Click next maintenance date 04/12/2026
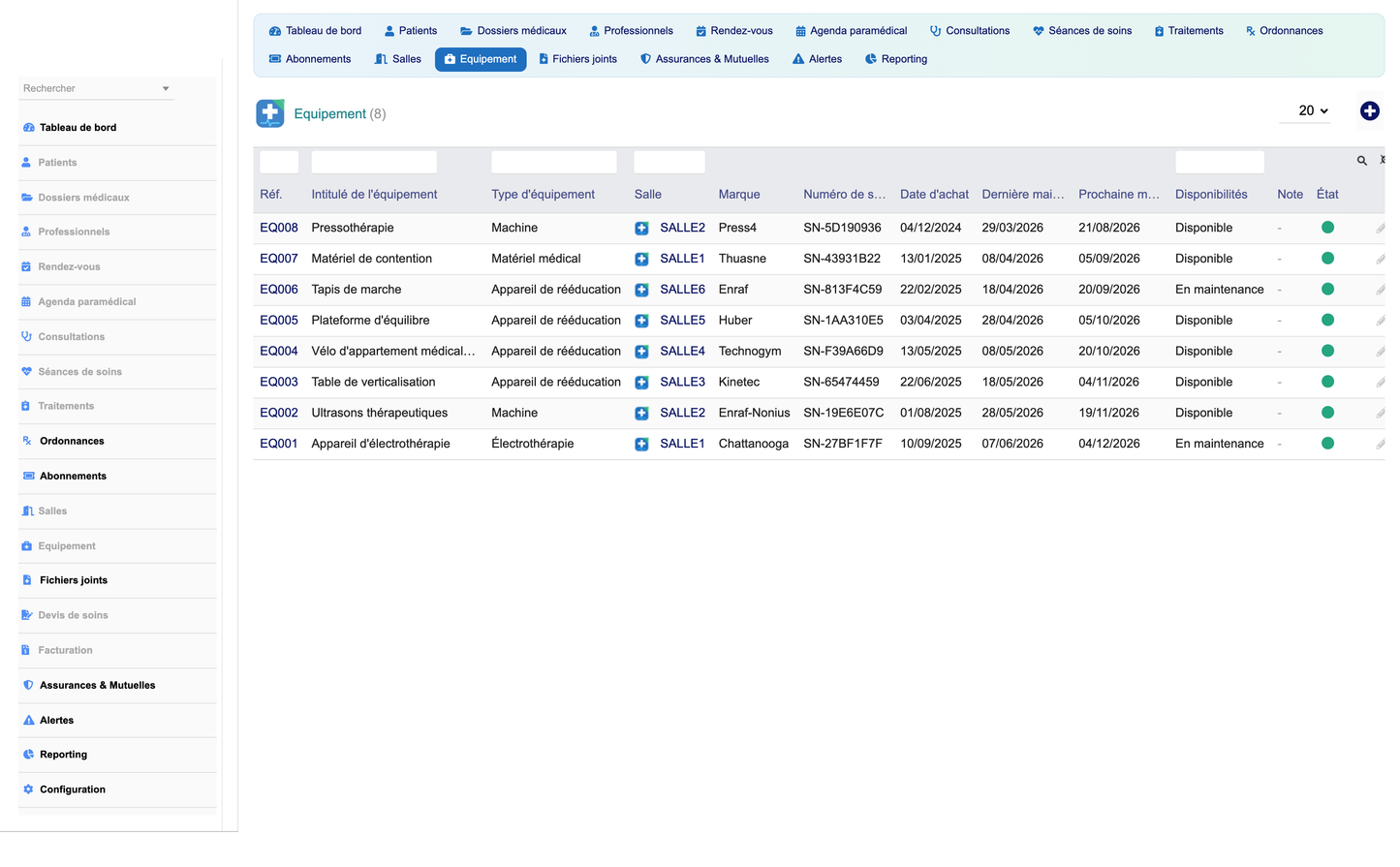Image resolution: width=1400 pixels, height=867 pixels. point(1108,445)
